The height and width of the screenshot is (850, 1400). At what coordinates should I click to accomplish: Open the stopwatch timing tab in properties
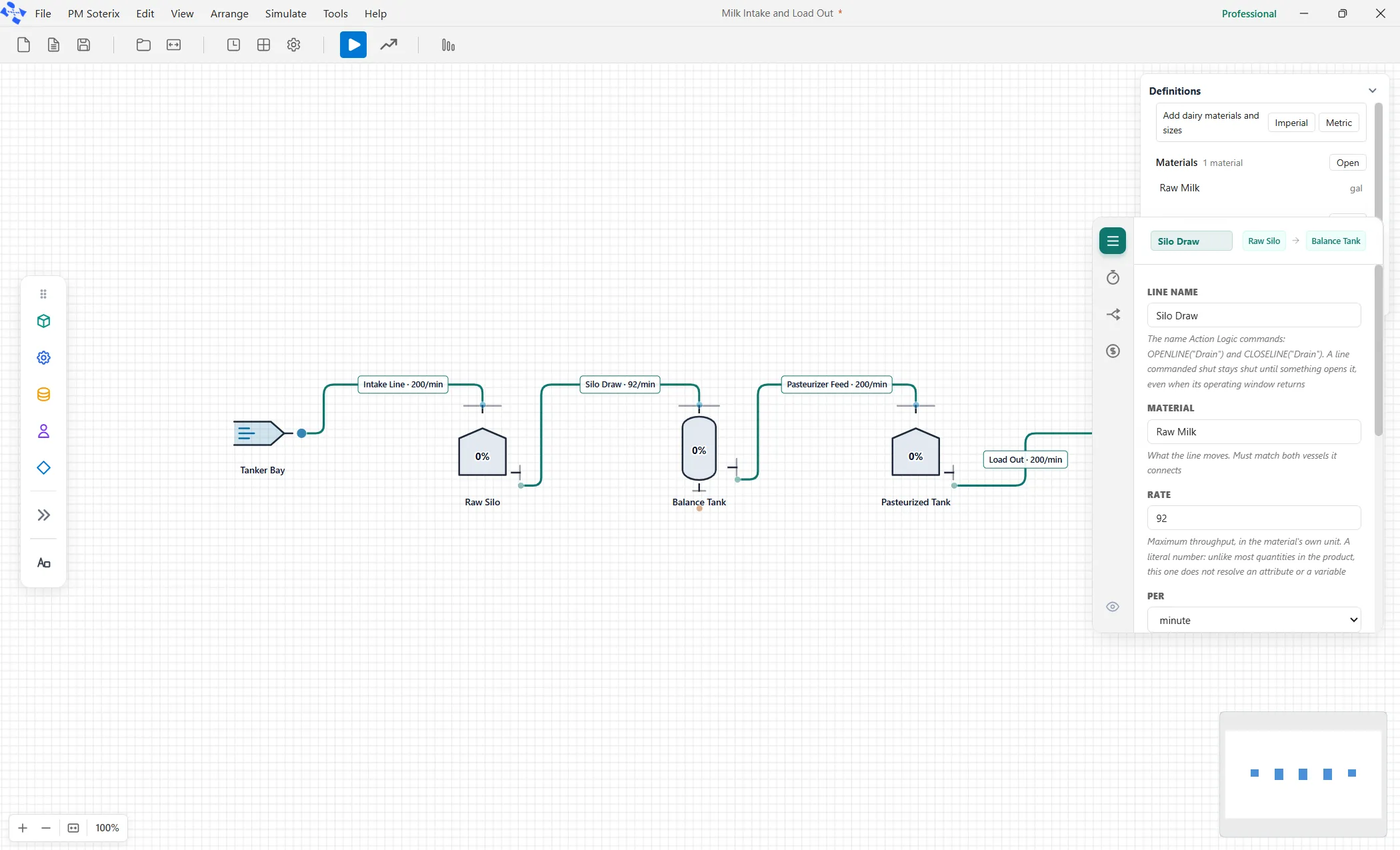tap(1113, 278)
